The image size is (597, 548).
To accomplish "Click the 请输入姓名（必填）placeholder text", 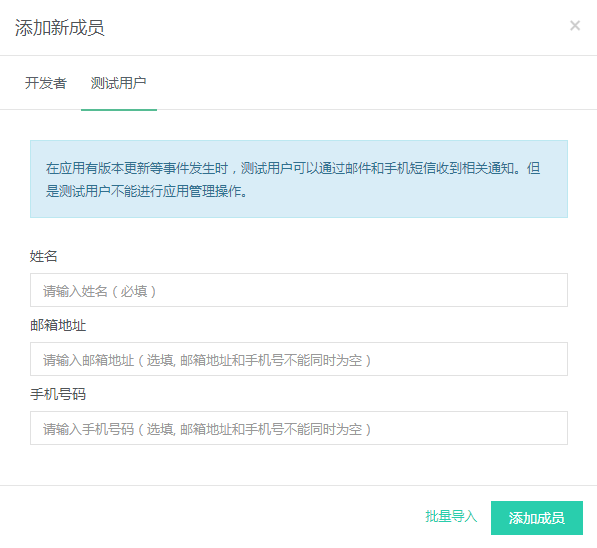I will pos(100,291).
